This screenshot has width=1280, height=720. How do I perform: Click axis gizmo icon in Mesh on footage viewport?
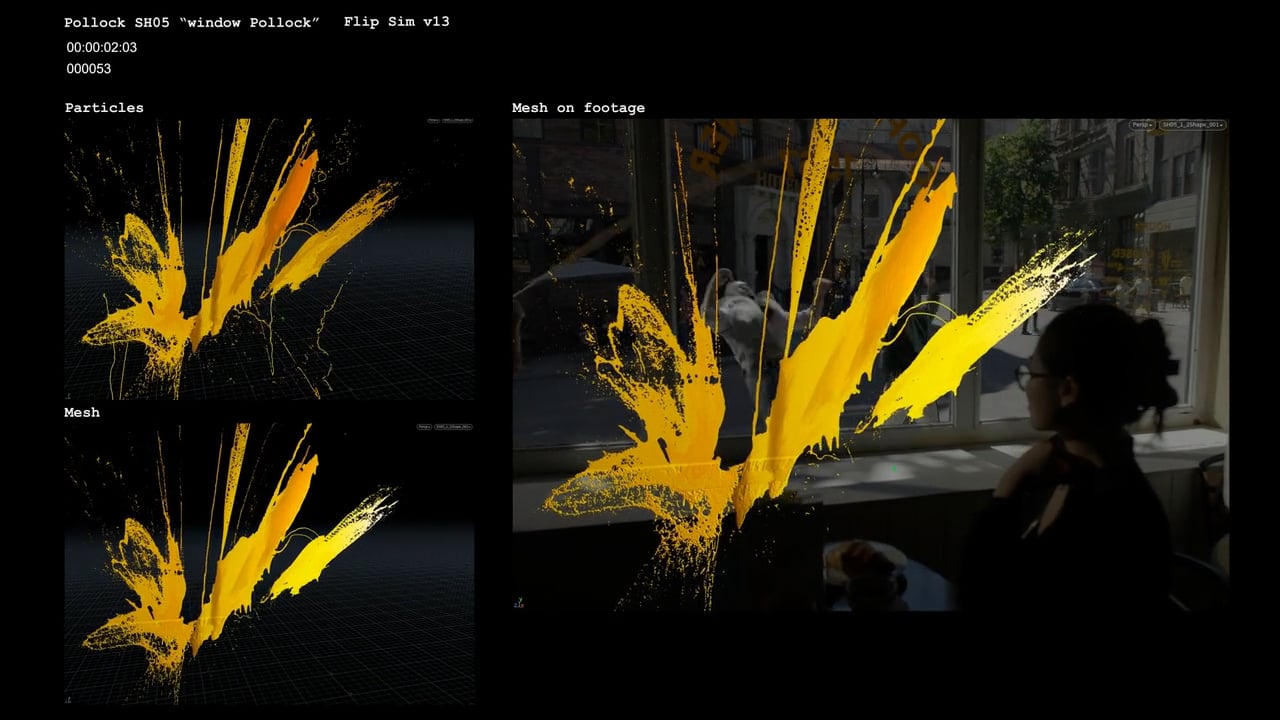click(520, 602)
